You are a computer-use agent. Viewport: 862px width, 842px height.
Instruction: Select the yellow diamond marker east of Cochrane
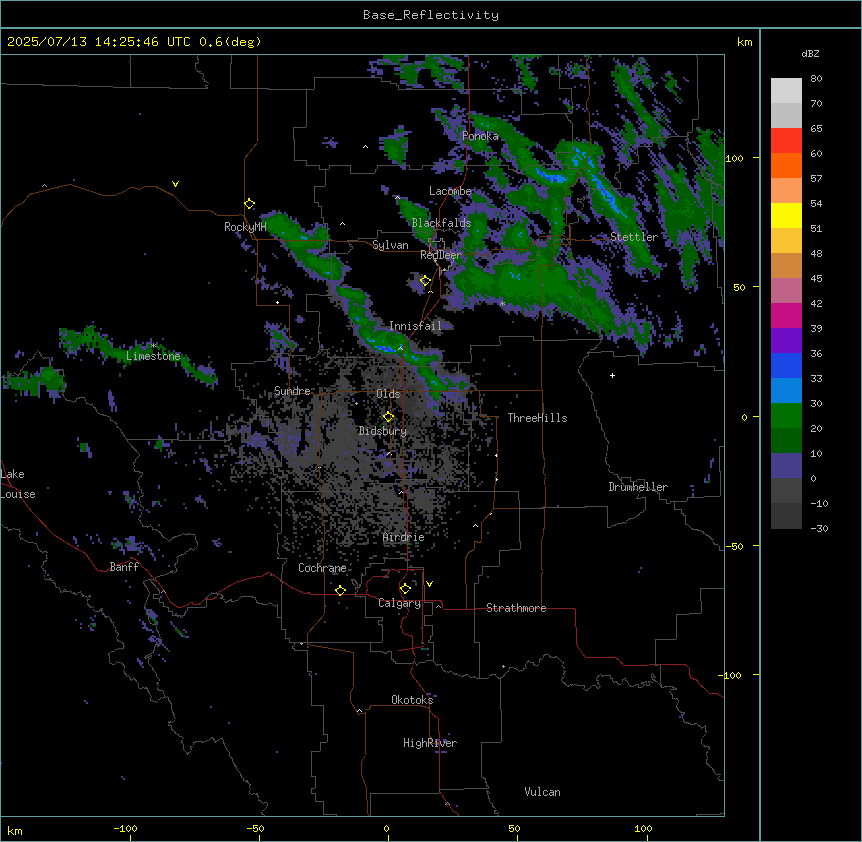(340, 590)
